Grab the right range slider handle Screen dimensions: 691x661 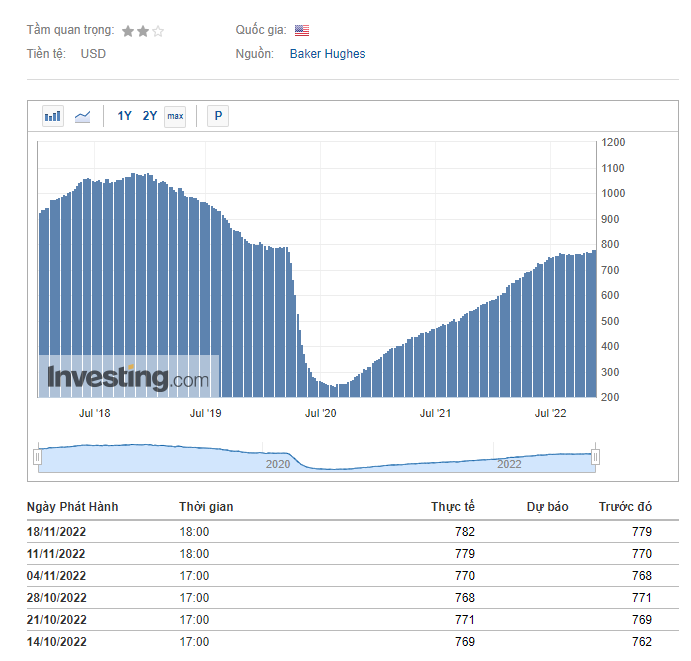coord(595,457)
